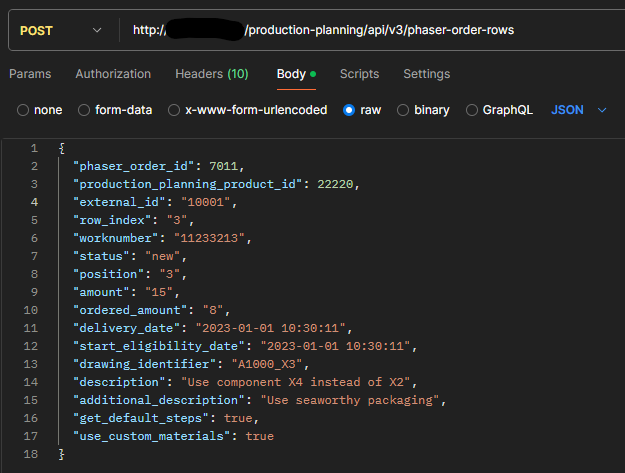Click the "delivery_date" key
This screenshot has height=473, width=625.
126,328
